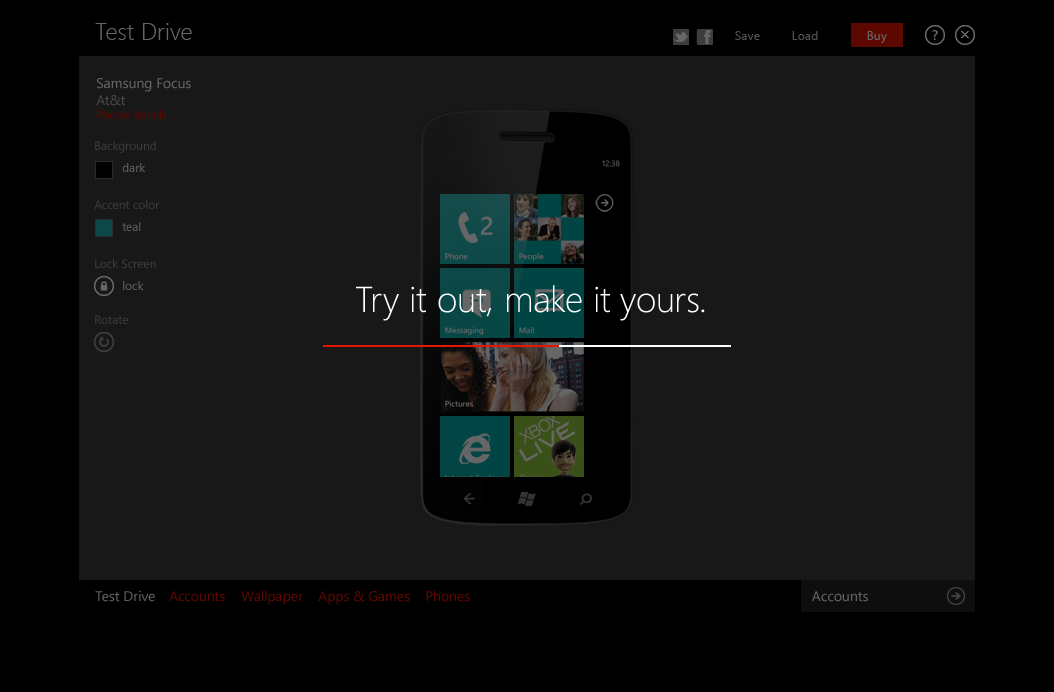1054x692 pixels.
Task: Click the loading progress bar
Action: click(526, 346)
